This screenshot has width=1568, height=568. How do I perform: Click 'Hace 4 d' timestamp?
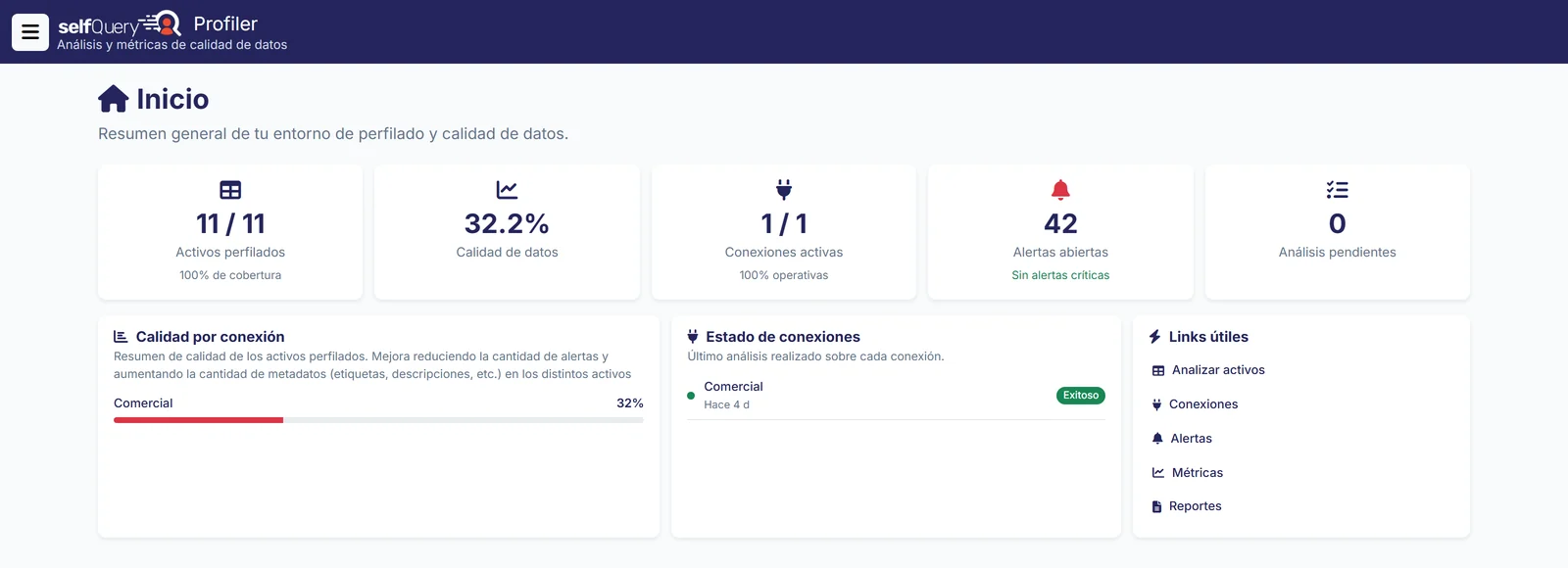[726, 404]
